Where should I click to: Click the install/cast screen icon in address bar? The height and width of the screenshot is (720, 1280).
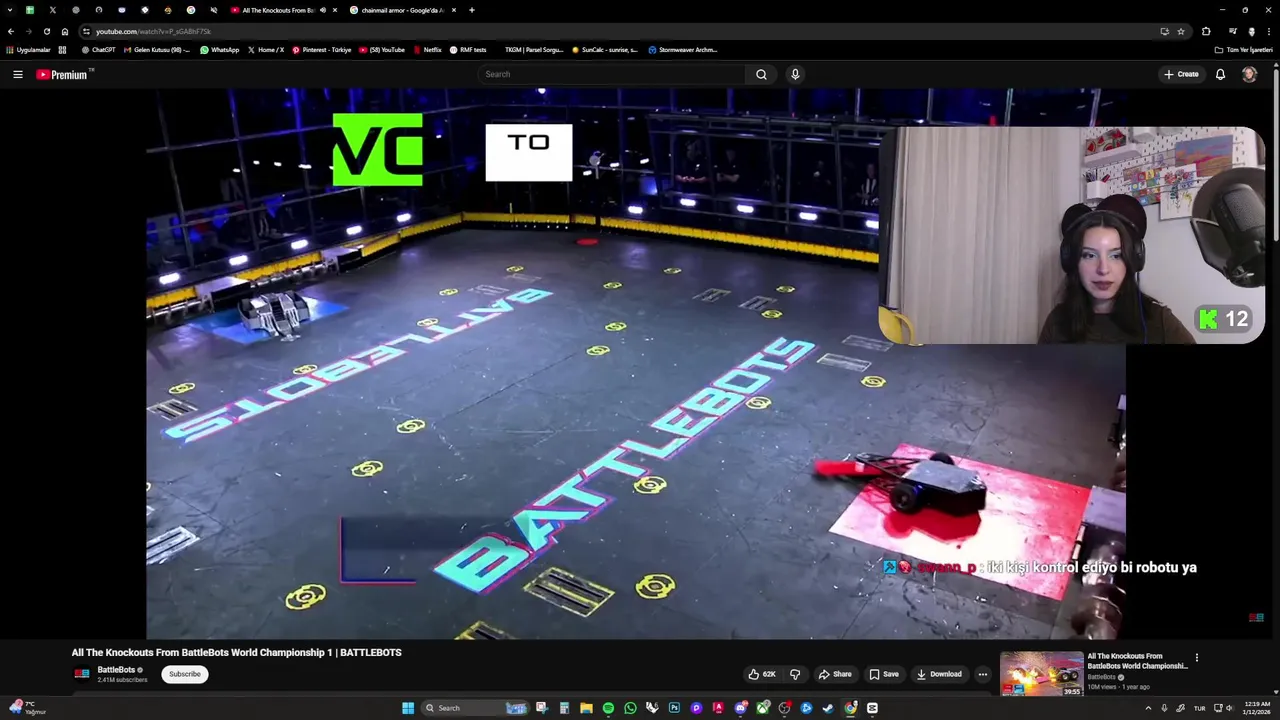(x=1164, y=31)
